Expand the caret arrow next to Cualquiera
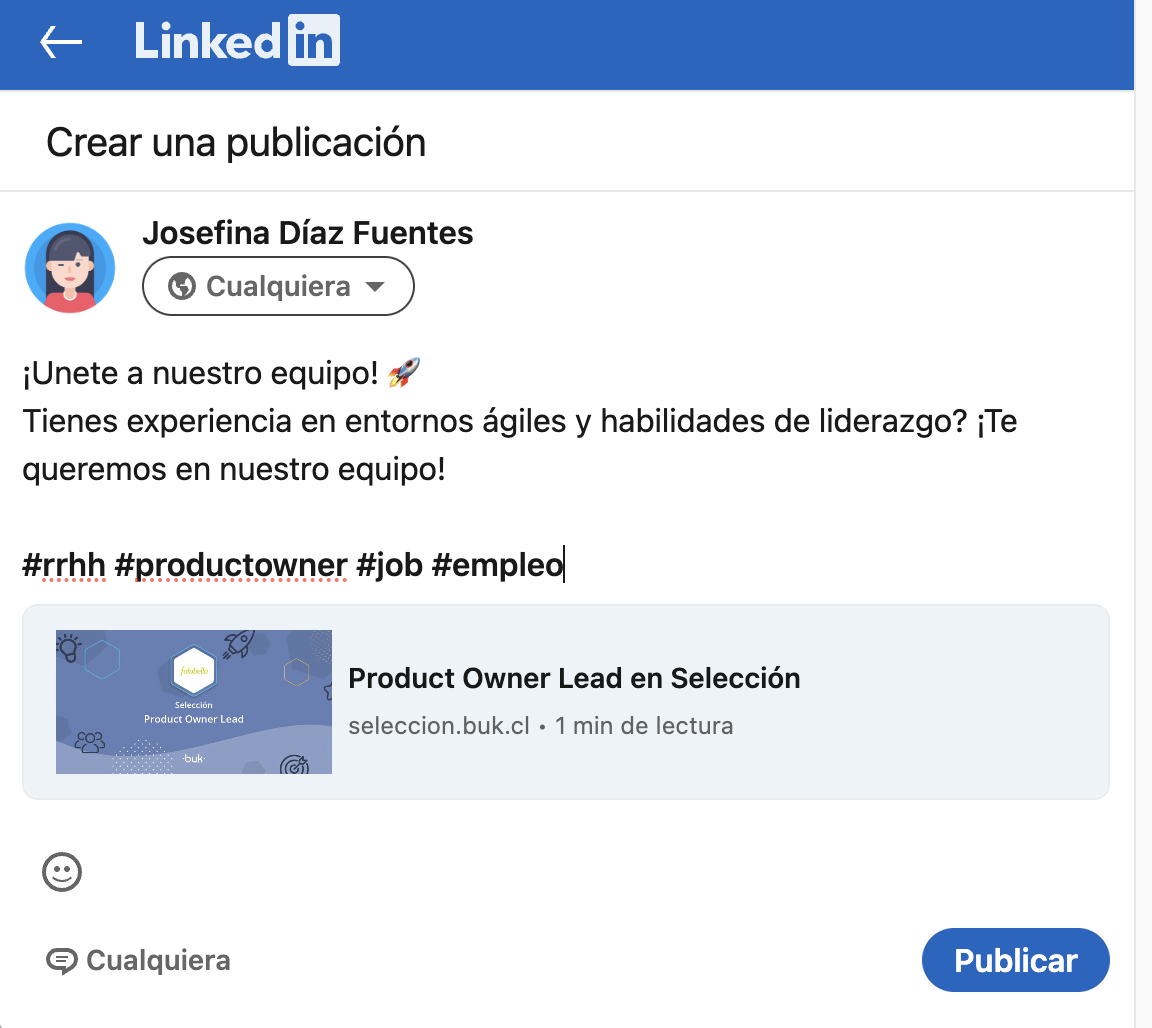 [375, 287]
